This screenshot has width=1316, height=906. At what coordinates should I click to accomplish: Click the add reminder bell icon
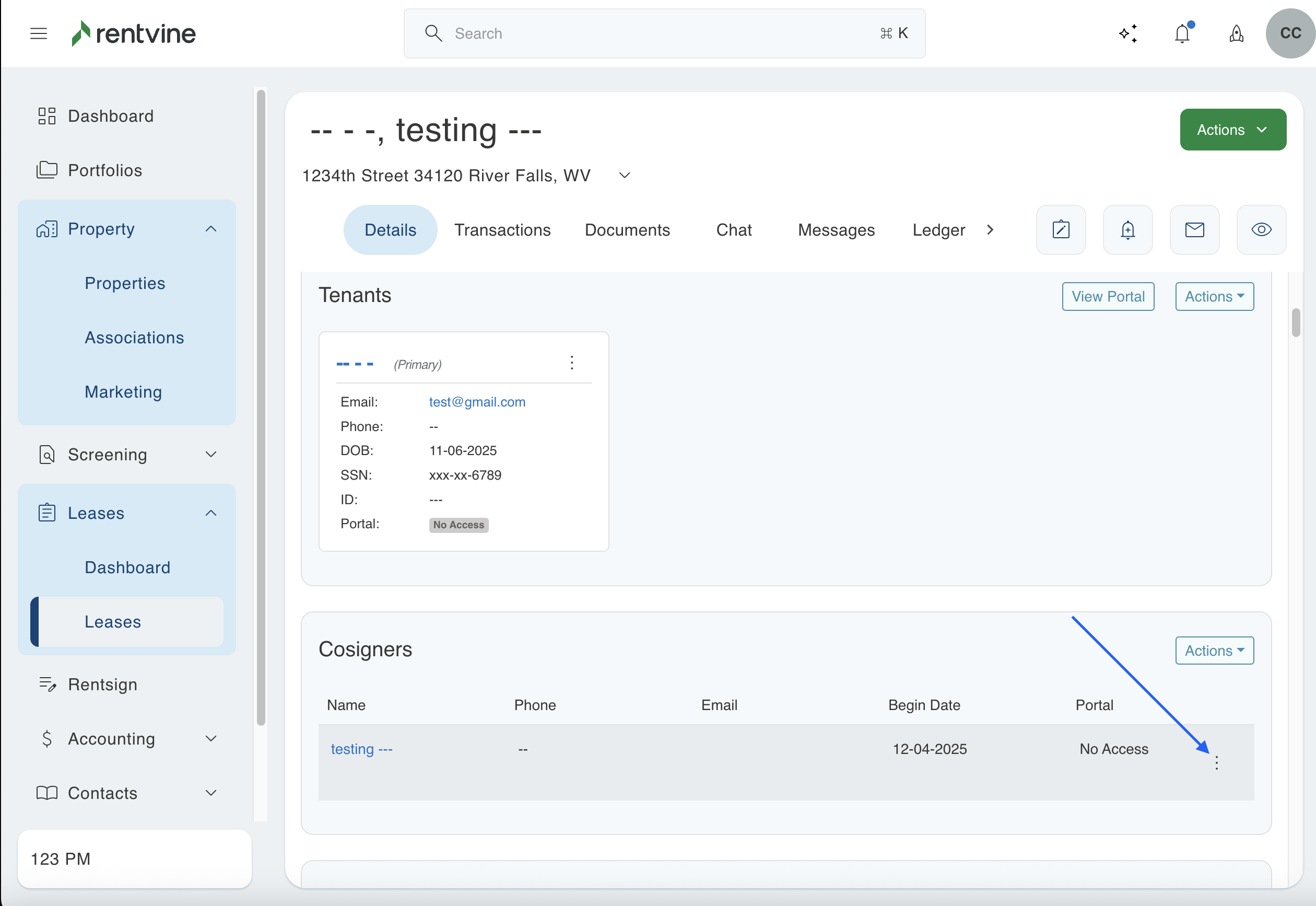(x=1127, y=230)
